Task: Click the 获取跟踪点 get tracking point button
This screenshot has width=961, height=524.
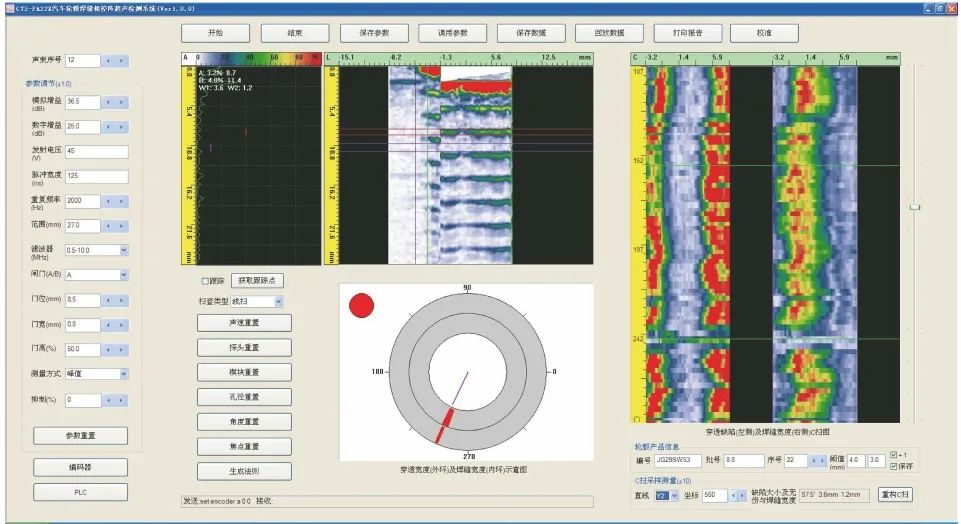Action: [x=257, y=281]
